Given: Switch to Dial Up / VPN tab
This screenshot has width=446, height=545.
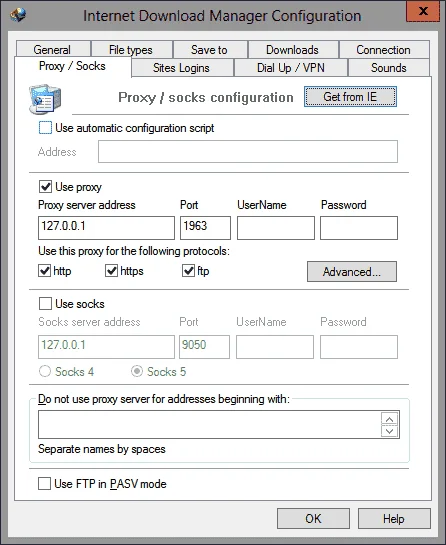Looking at the screenshot, I should coord(291,68).
